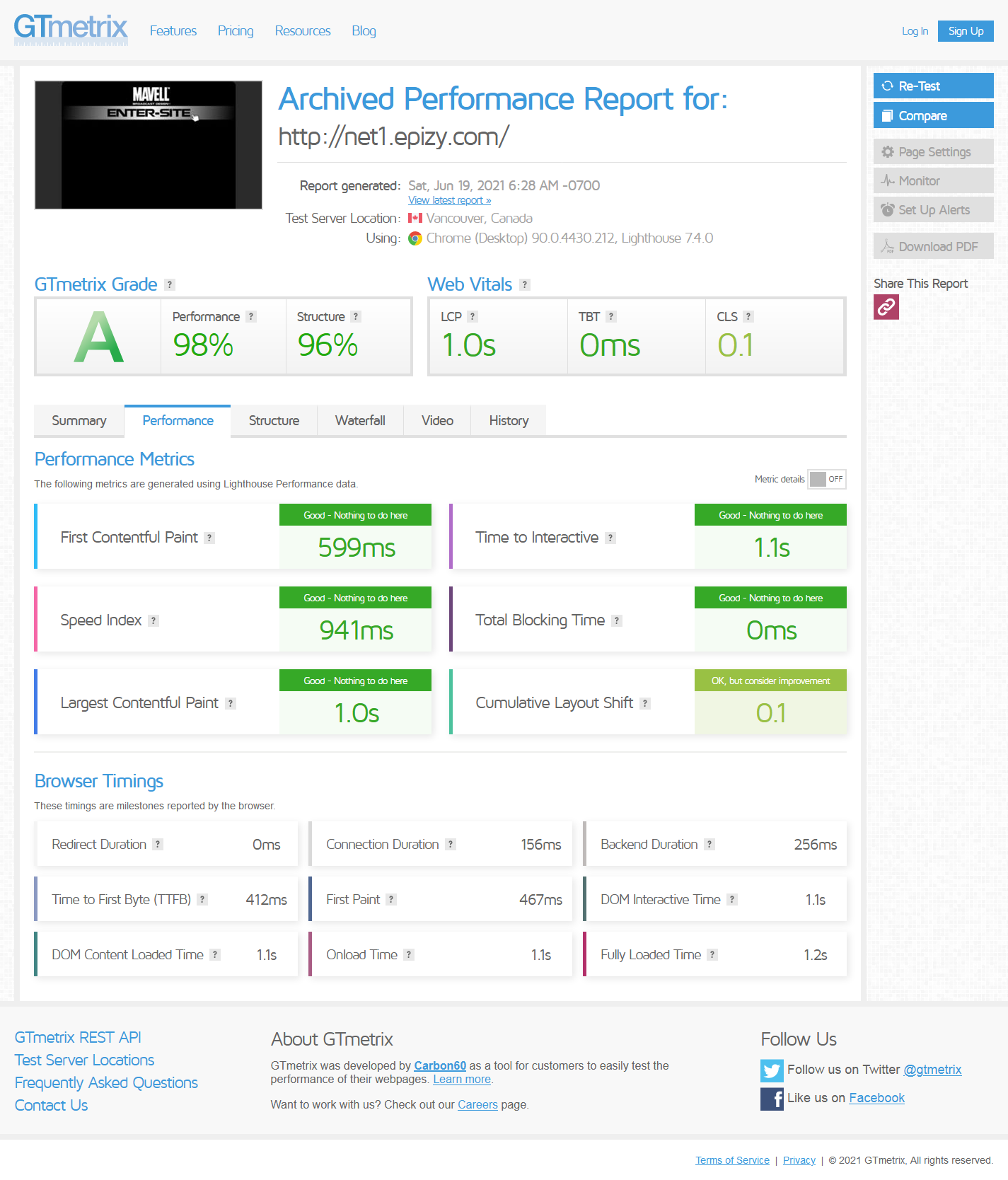Click help icon next to First Paint

click(x=391, y=900)
